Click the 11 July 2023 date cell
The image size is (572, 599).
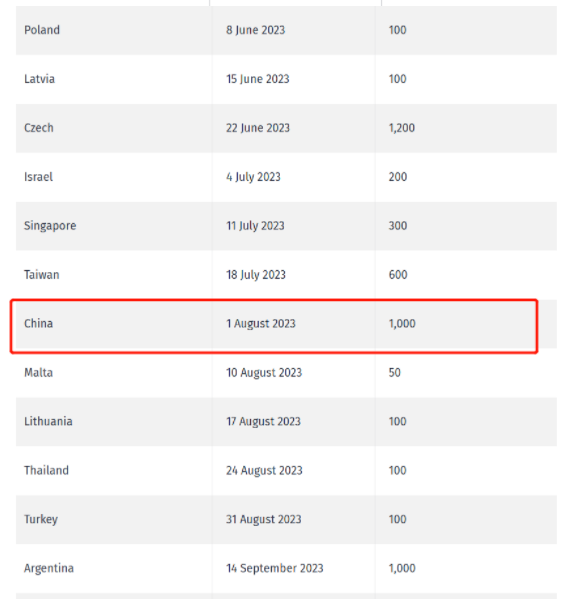[x=255, y=226]
